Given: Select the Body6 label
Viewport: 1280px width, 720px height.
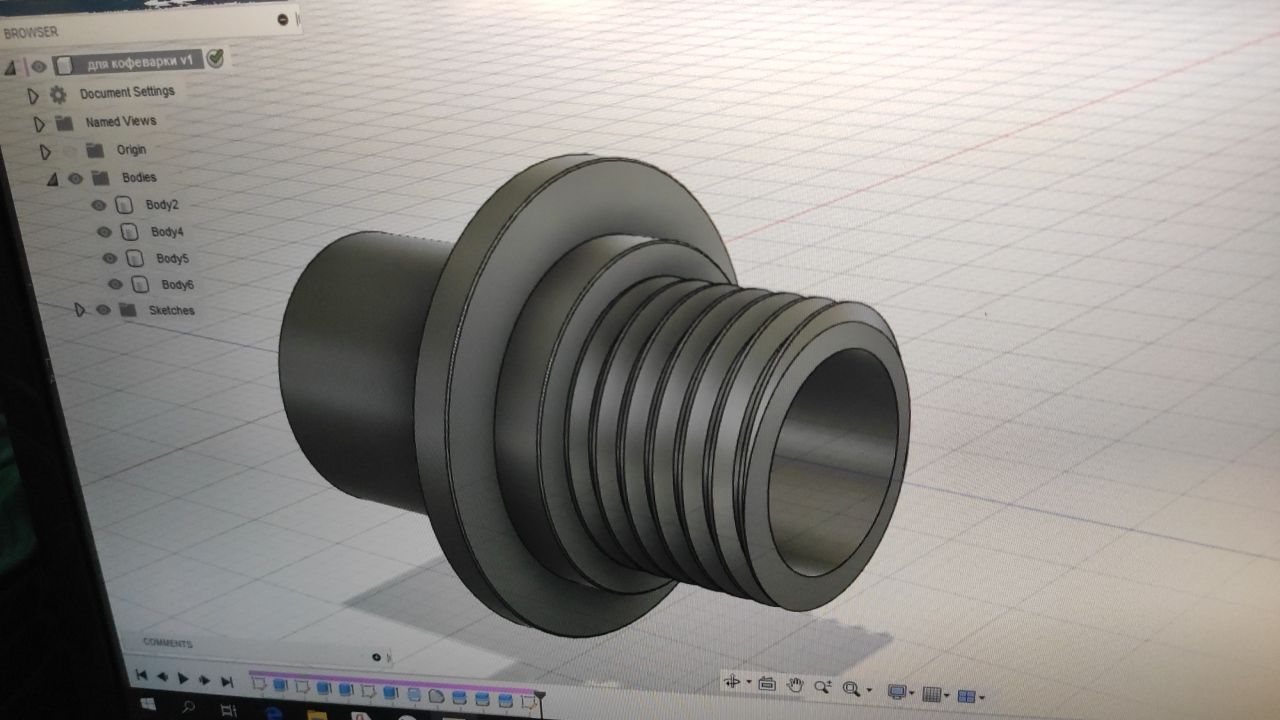Looking at the screenshot, I should pos(178,285).
